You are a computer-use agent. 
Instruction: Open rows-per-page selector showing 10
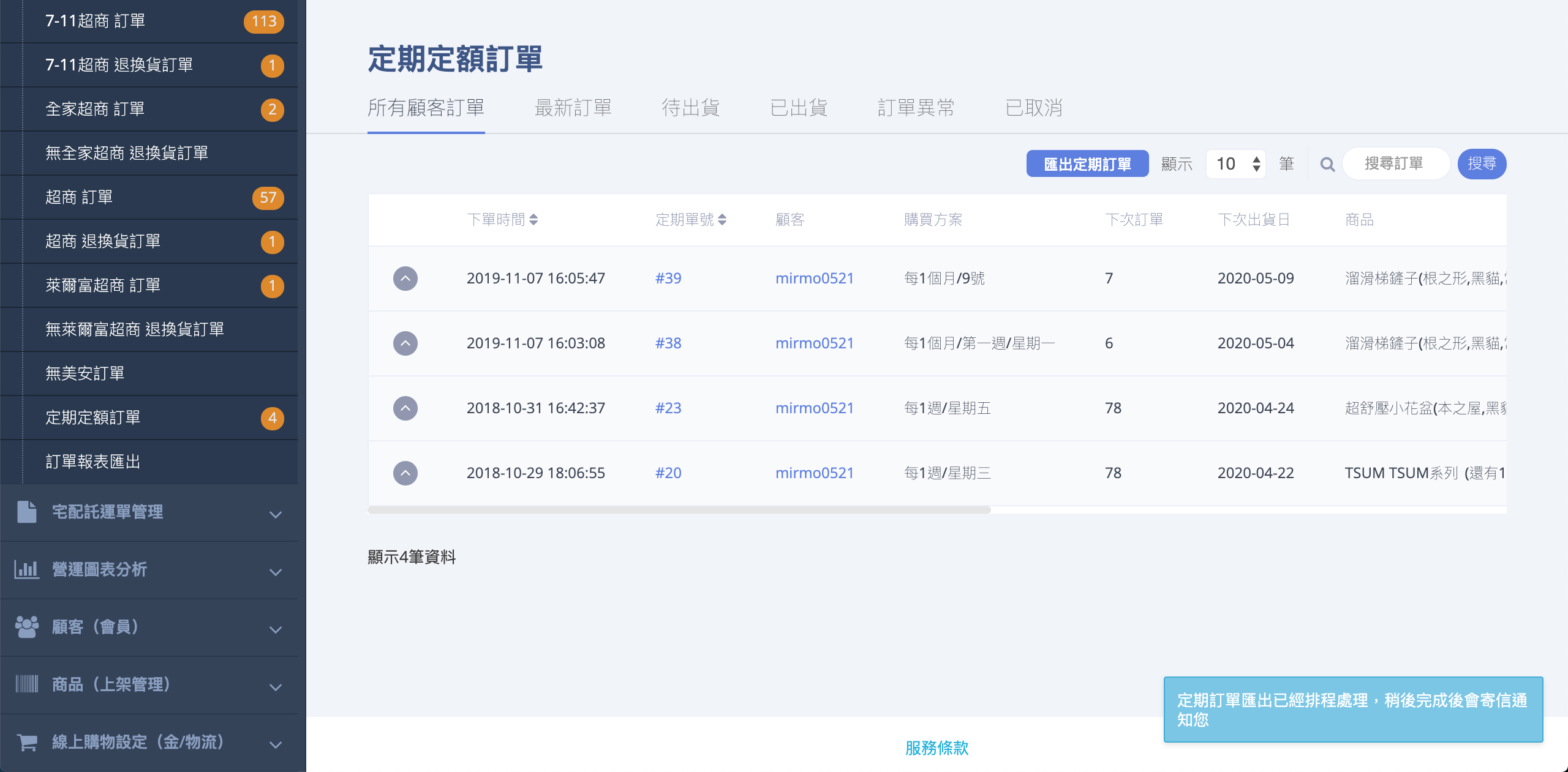(x=1236, y=164)
